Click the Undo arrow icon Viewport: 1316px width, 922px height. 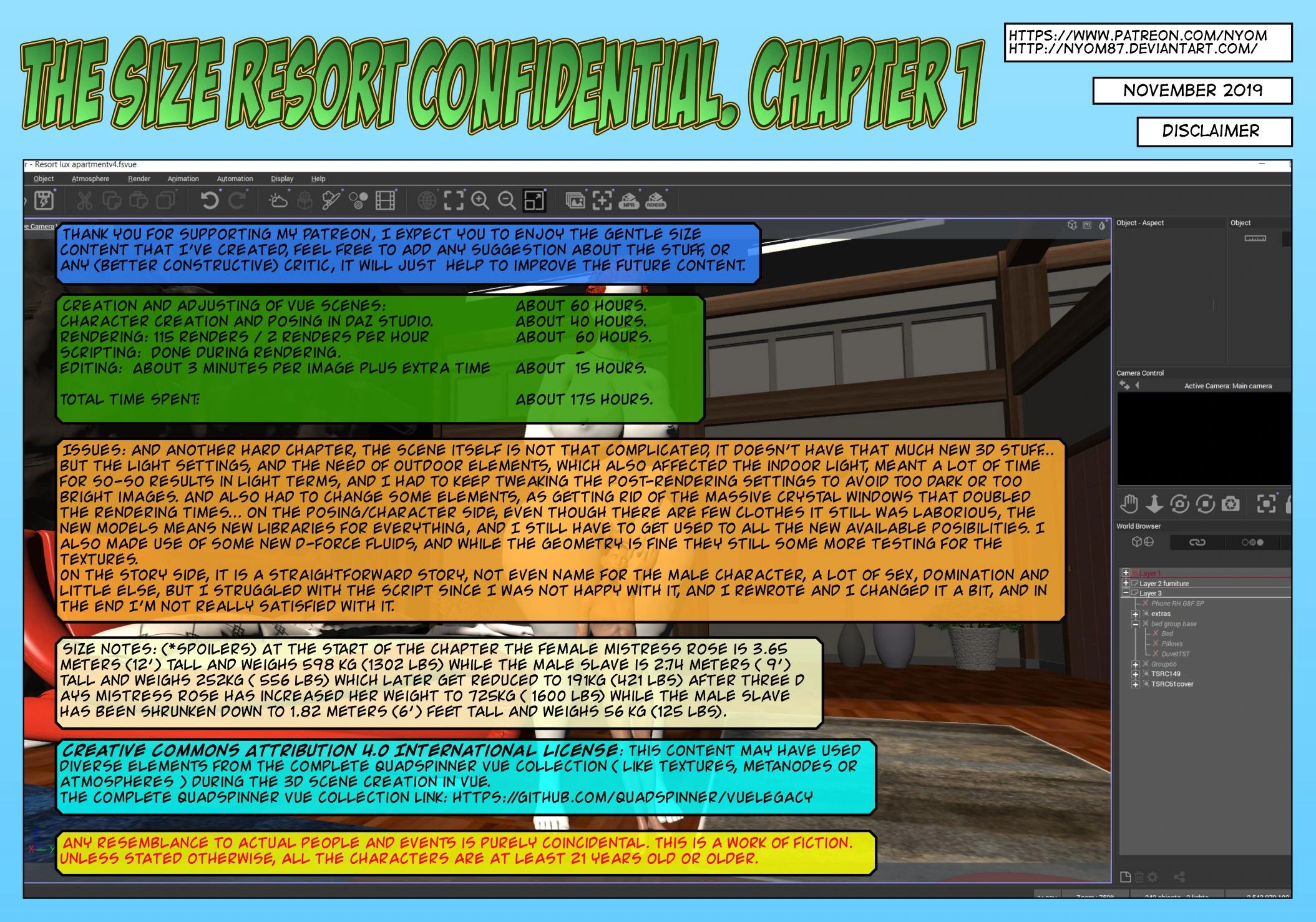210,201
